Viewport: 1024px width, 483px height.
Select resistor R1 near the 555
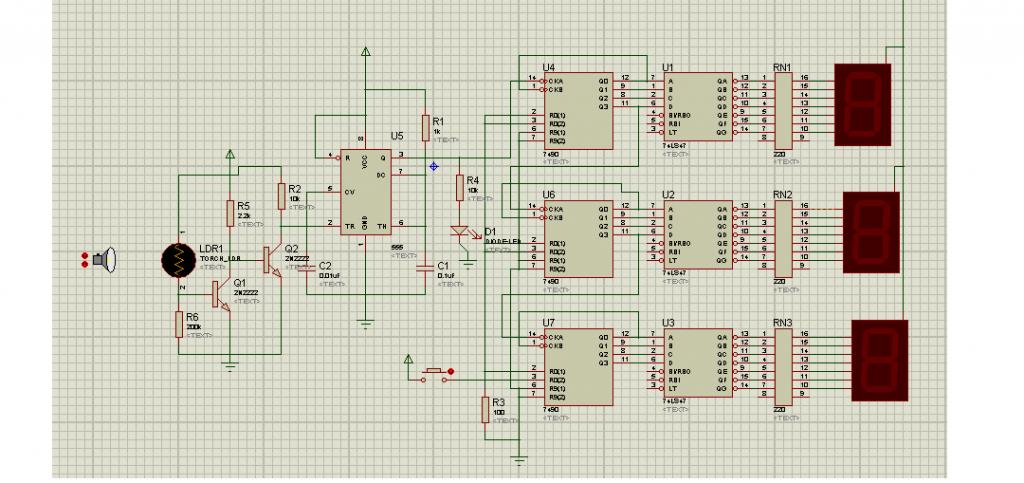[x=426, y=128]
